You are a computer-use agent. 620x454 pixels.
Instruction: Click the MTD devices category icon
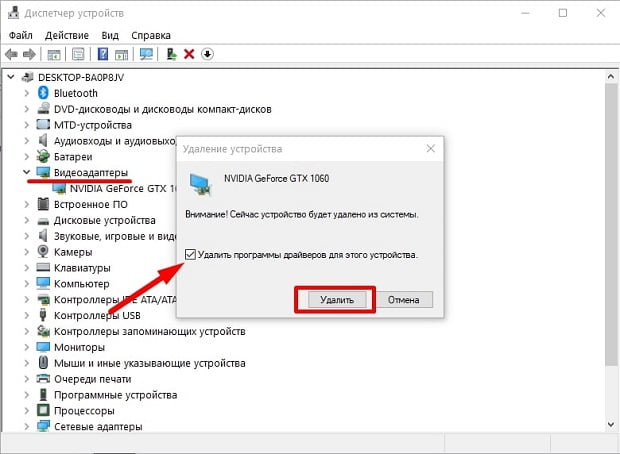[43, 125]
